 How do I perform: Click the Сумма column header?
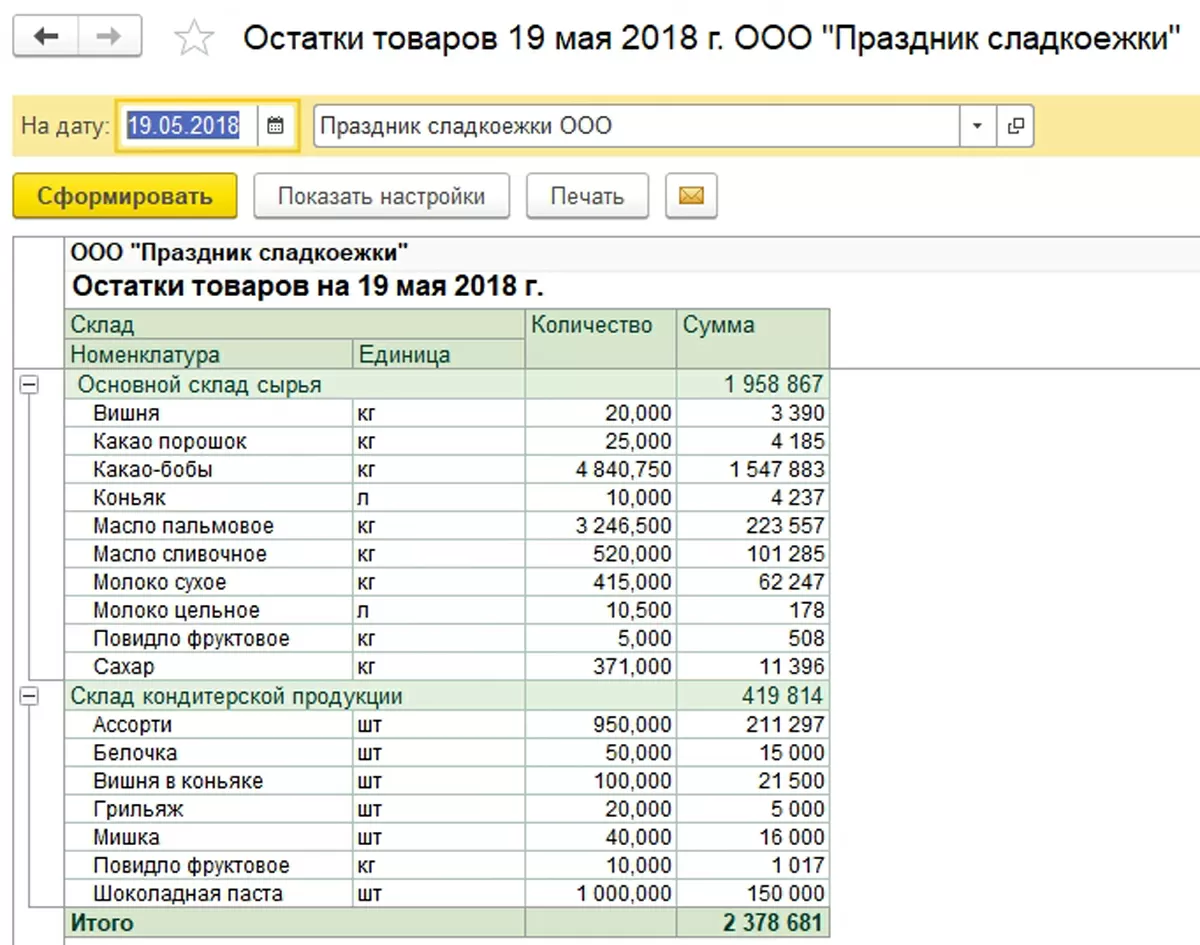(x=753, y=339)
